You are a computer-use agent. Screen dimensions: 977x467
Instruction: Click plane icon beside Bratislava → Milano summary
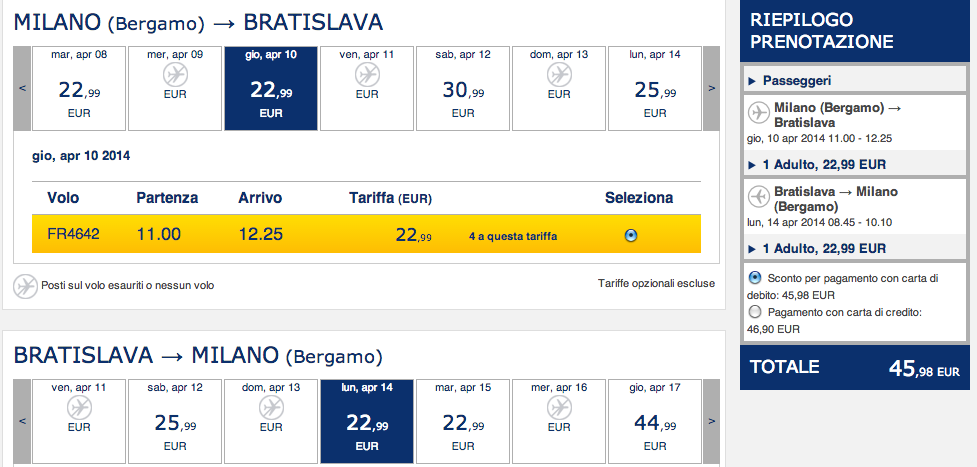[759, 198]
